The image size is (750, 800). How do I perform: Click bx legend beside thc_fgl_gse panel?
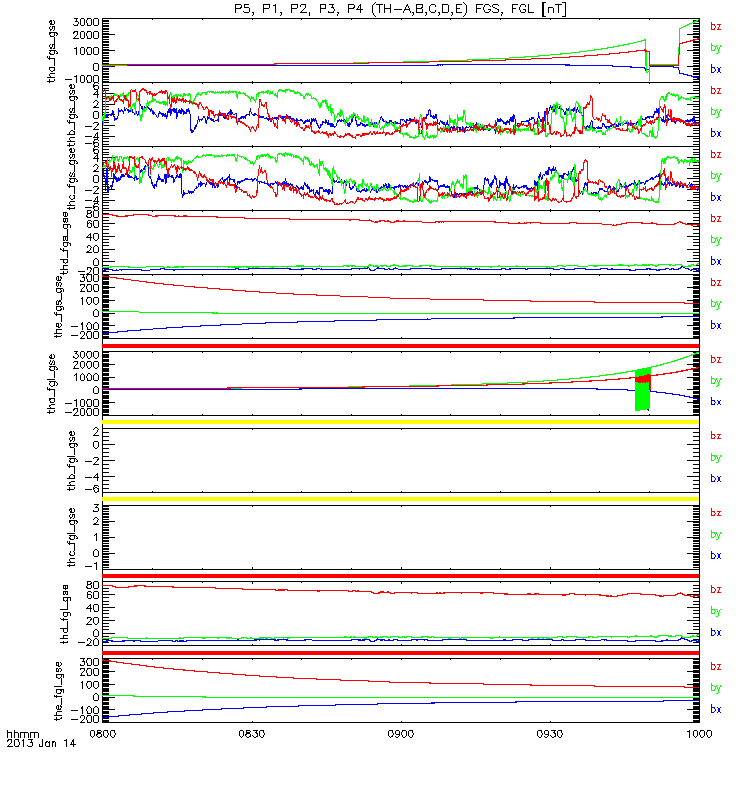716,556
